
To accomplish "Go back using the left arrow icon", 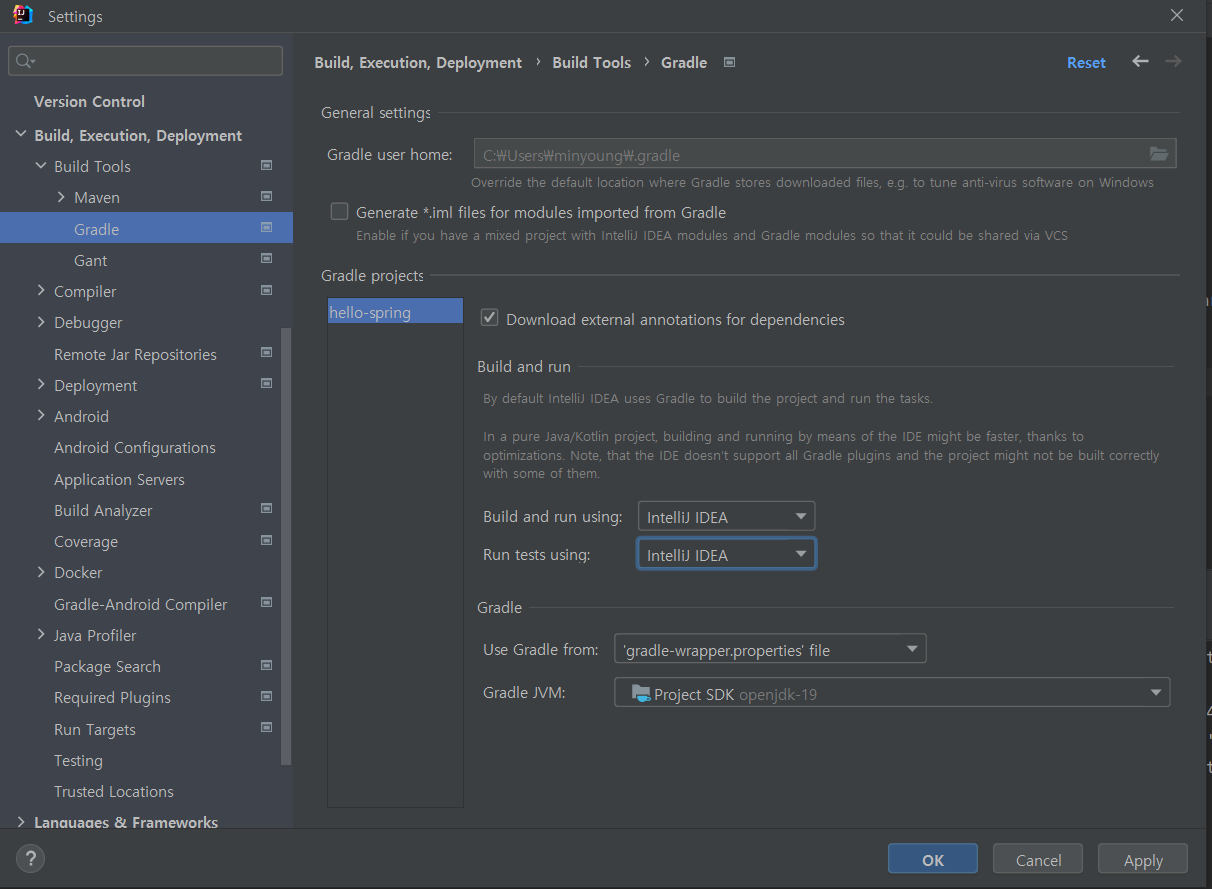I will [x=1140, y=62].
